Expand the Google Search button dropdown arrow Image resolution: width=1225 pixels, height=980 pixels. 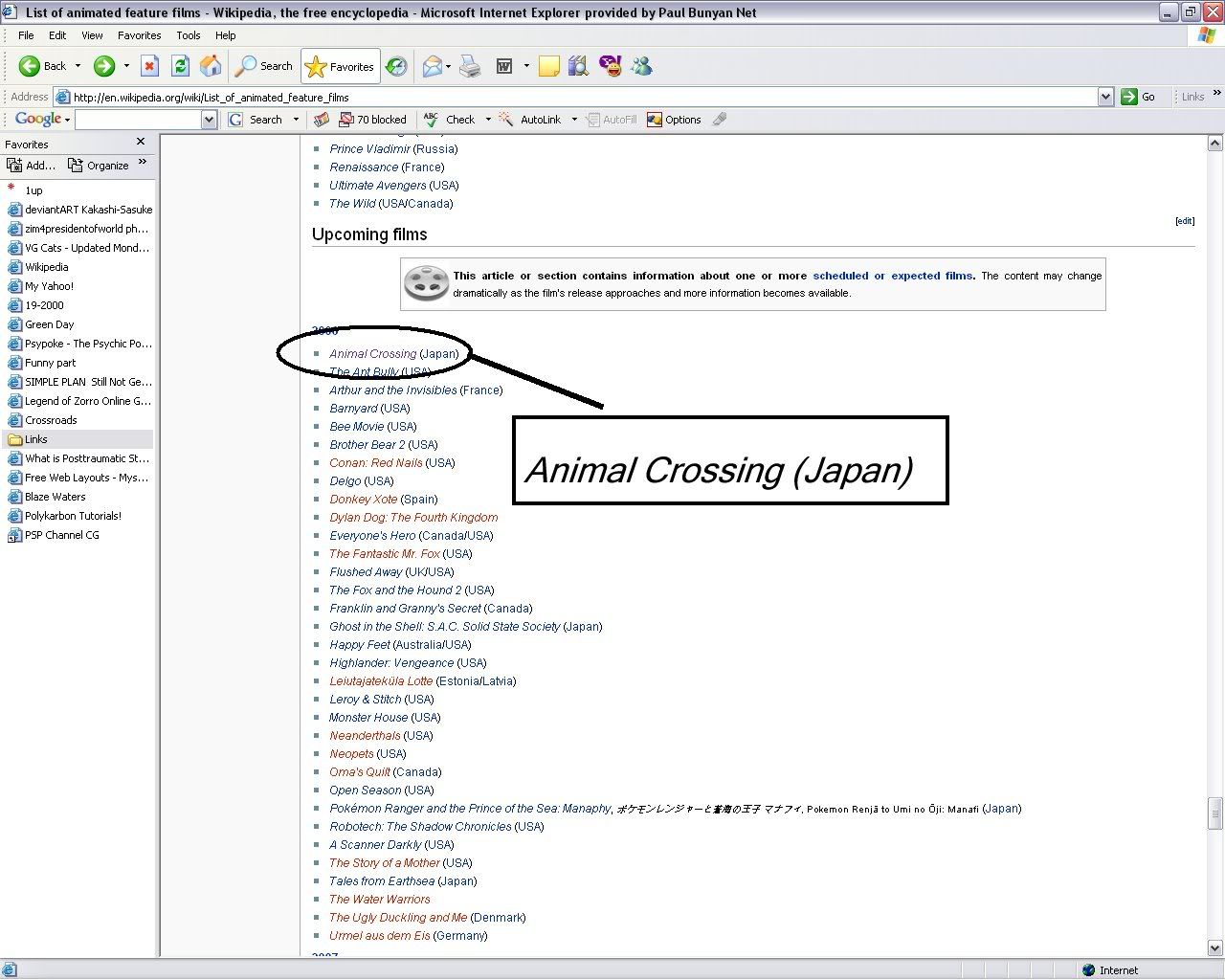pyautogui.click(x=296, y=120)
